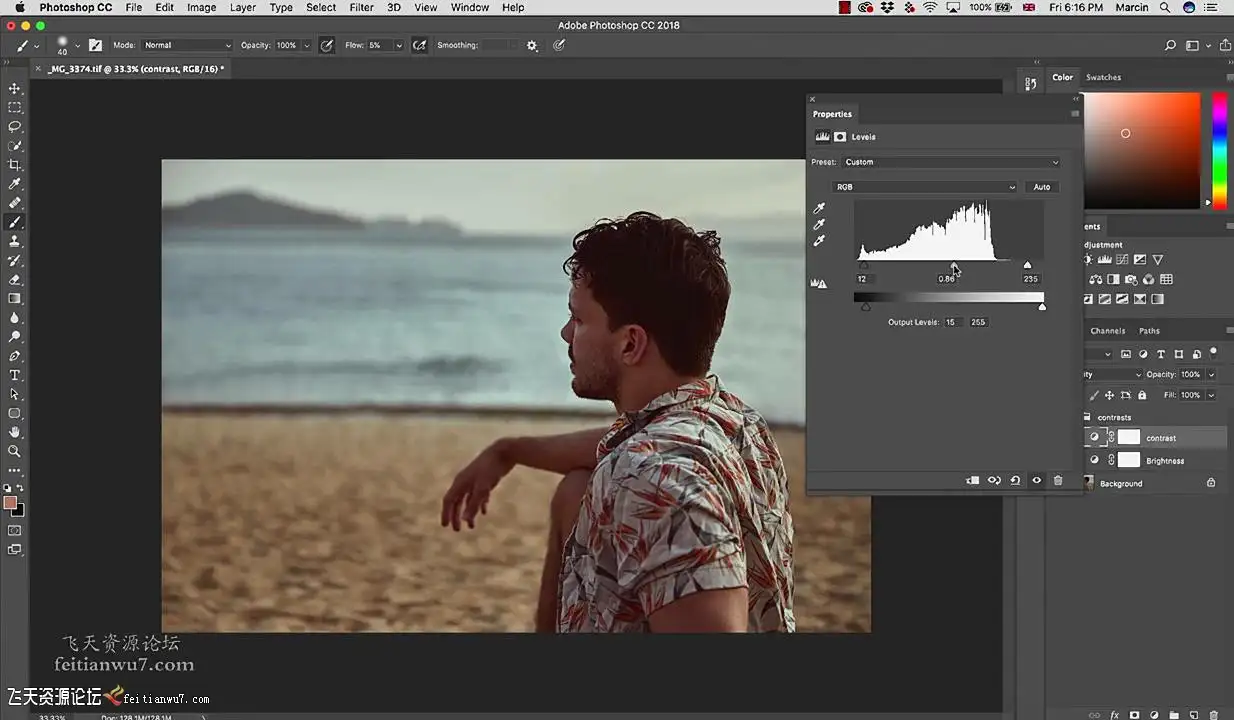Delete the Levels adjustment using trash icon
The image size is (1234, 720).
(x=1058, y=481)
